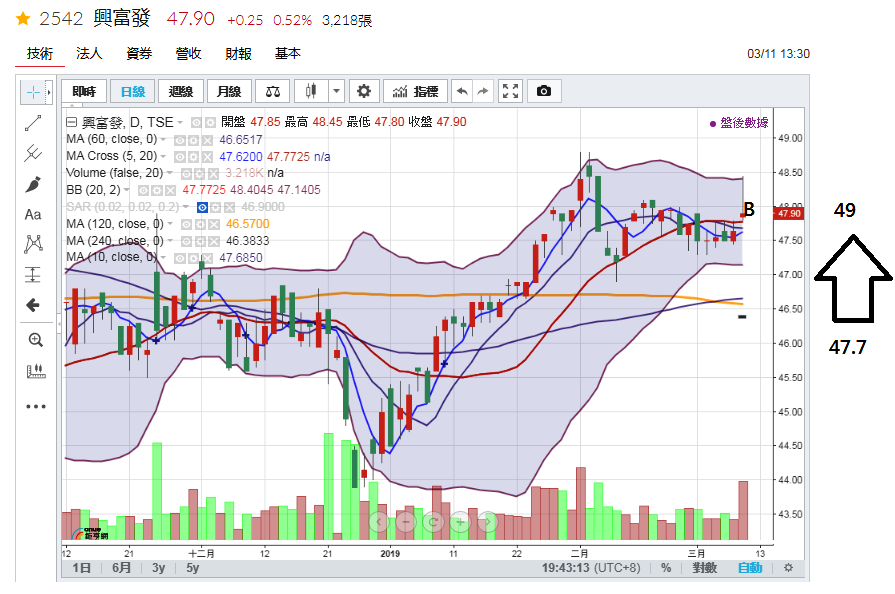This screenshot has width=895, height=594.
Task: Choose the text annotation tool
Action: [34, 214]
